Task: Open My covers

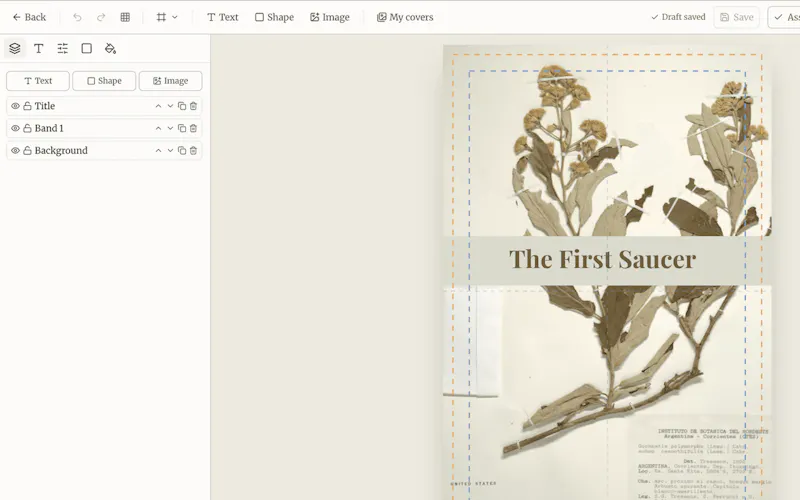Action: (x=405, y=17)
